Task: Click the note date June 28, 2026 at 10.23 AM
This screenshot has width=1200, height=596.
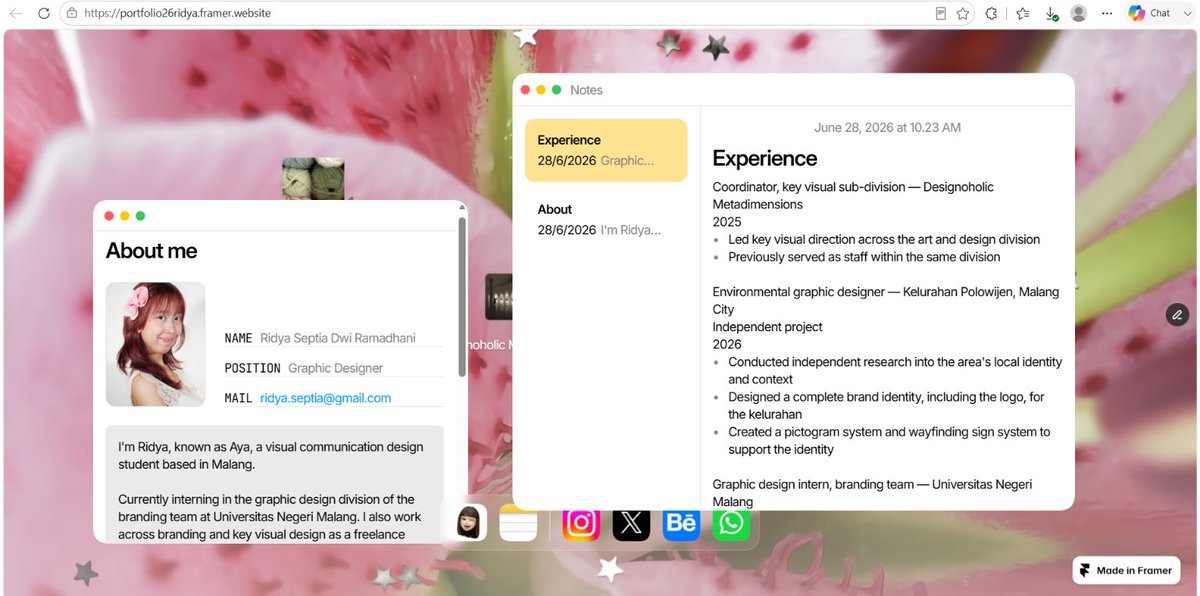Action: tap(888, 128)
